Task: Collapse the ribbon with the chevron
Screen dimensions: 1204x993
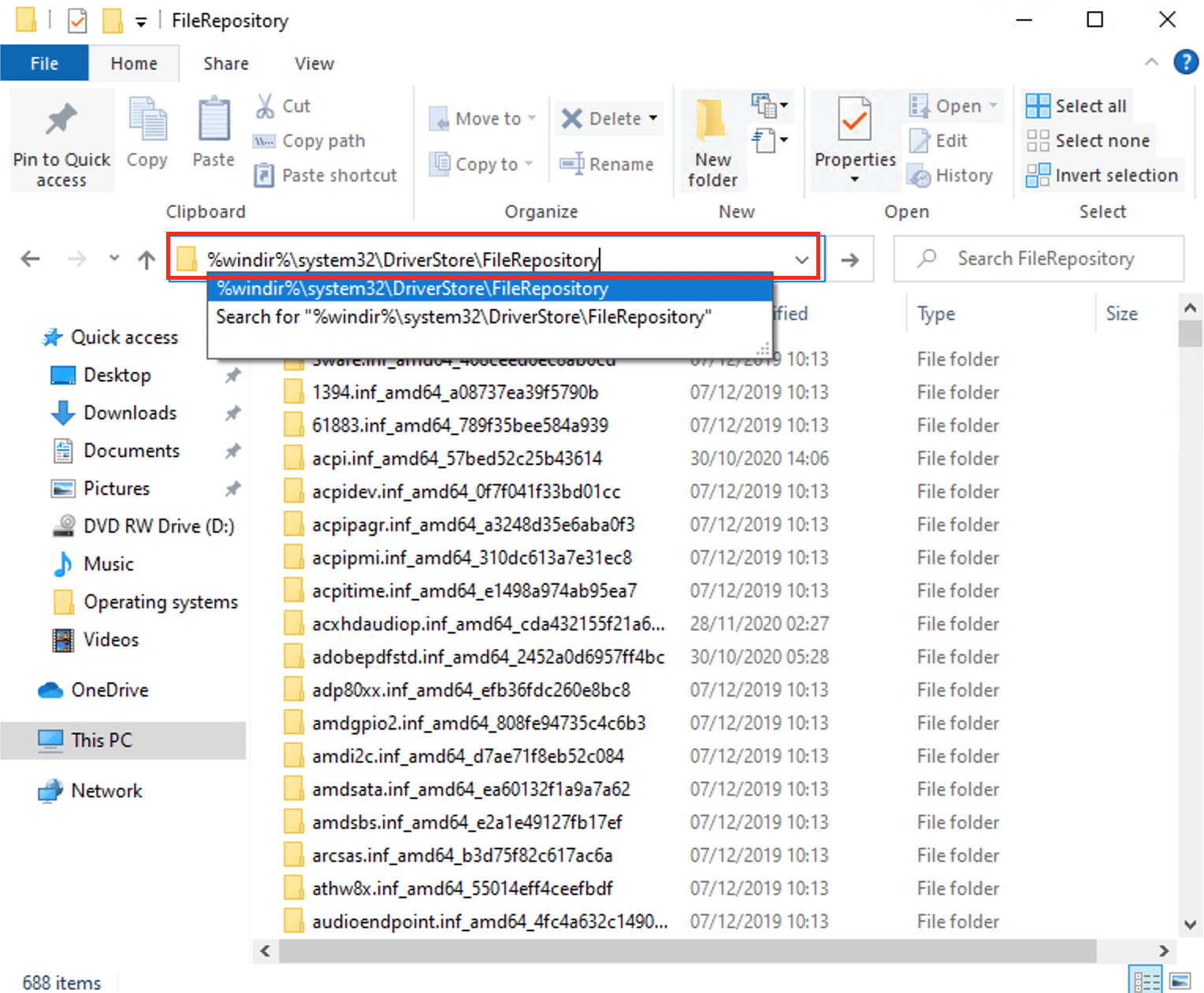Action: [x=1151, y=62]
